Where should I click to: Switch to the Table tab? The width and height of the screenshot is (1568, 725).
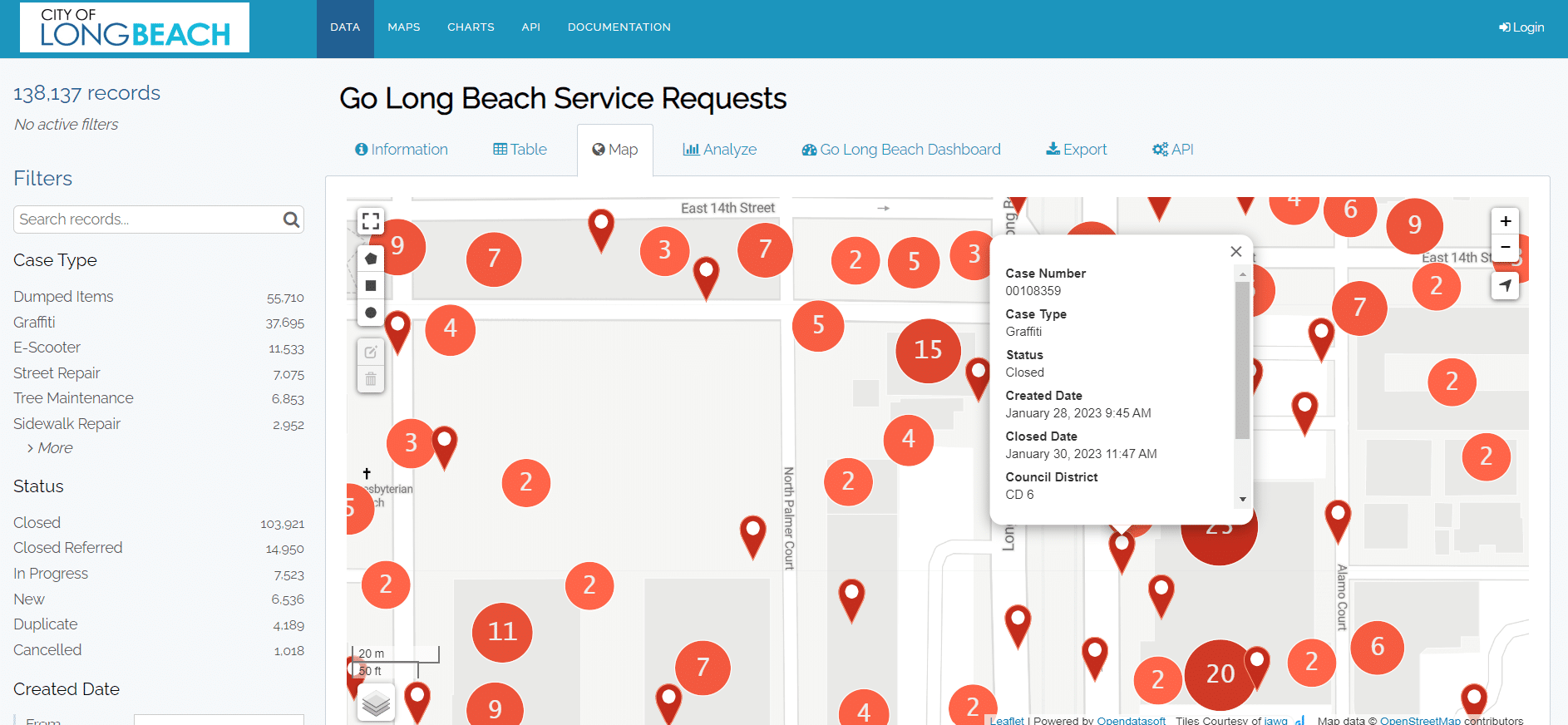coord(520,150)
